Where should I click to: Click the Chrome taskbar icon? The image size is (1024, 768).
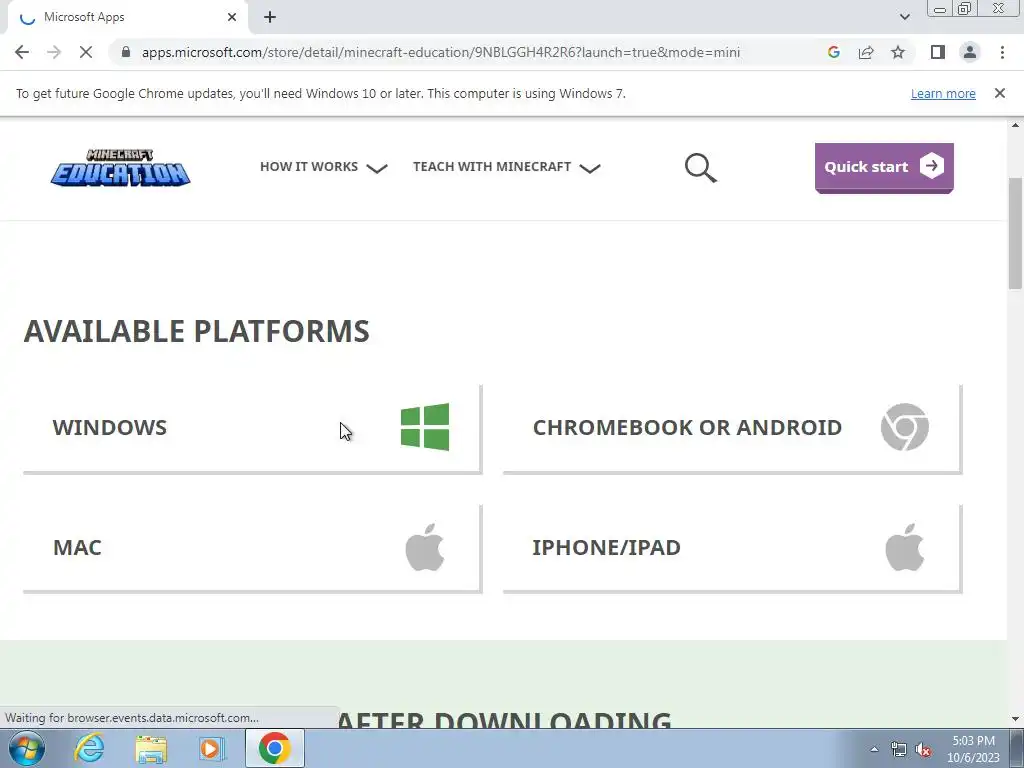(274, 748)
